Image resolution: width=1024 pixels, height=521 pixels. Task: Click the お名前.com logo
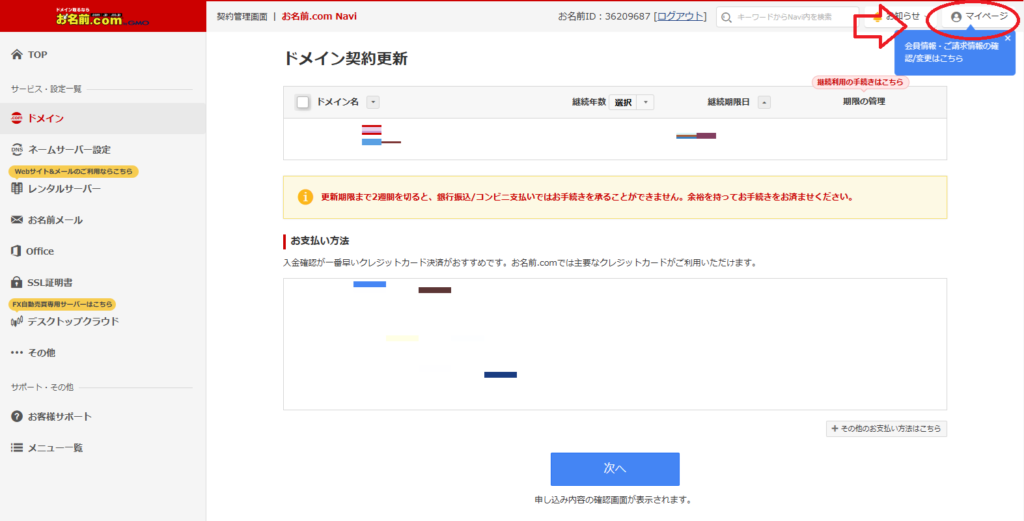pos(103,16)
